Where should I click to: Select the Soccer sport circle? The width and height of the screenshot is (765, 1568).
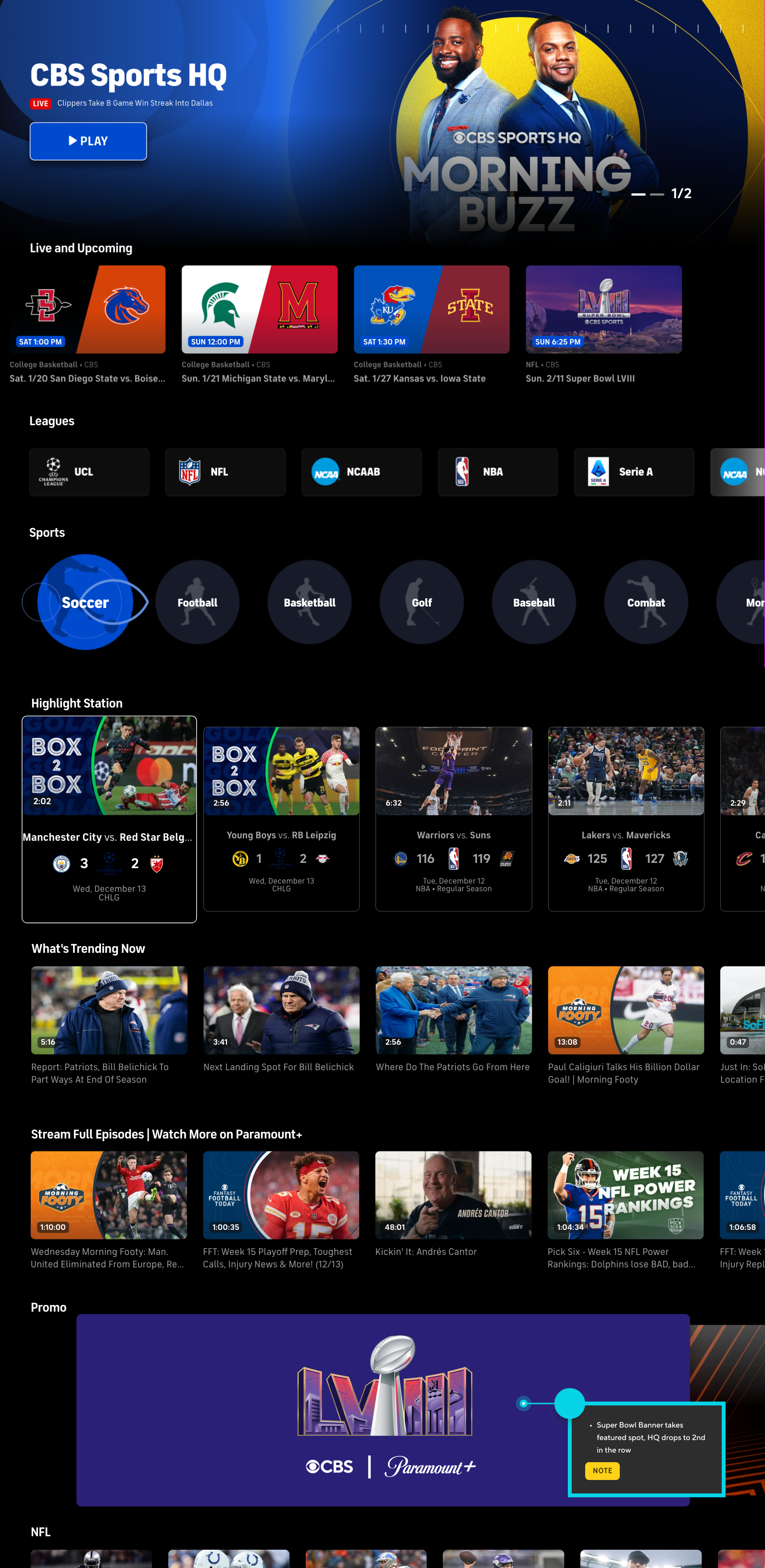(85, 602)
